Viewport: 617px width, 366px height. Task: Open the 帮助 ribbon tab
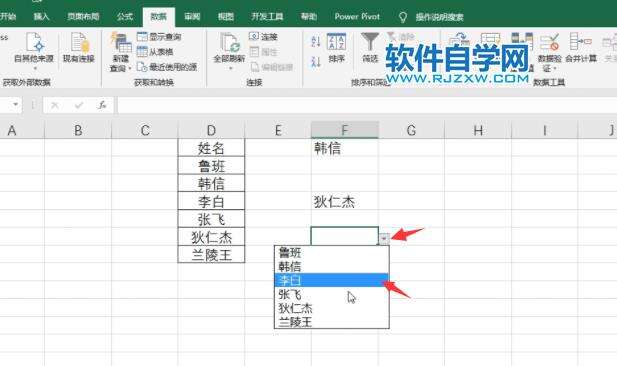point(309,17)
